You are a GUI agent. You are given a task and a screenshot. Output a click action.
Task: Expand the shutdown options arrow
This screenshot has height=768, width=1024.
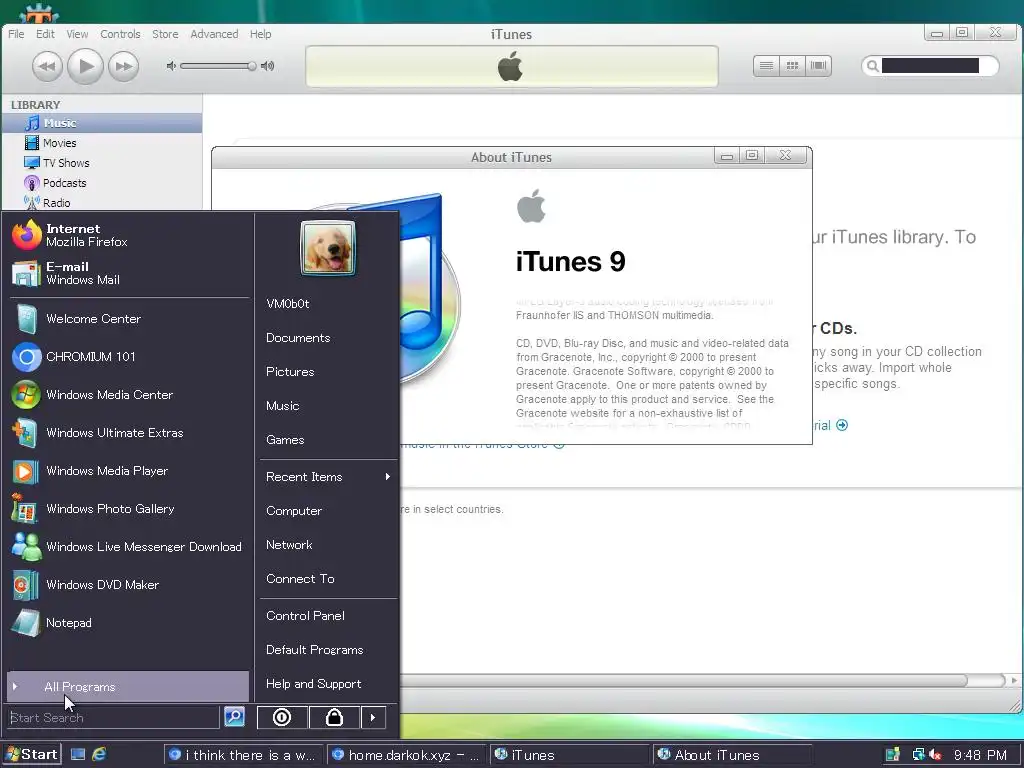[x=373, y=717]
